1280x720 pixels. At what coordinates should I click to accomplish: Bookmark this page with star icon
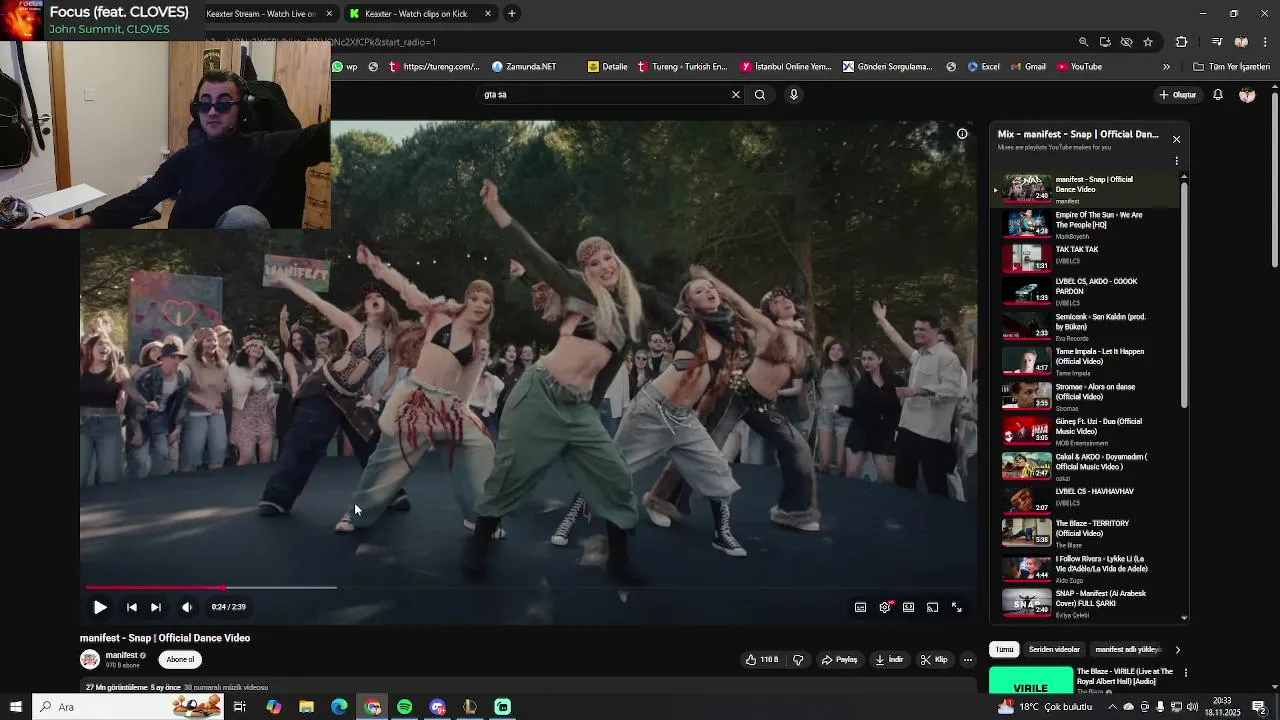[x=1148, y=42]
